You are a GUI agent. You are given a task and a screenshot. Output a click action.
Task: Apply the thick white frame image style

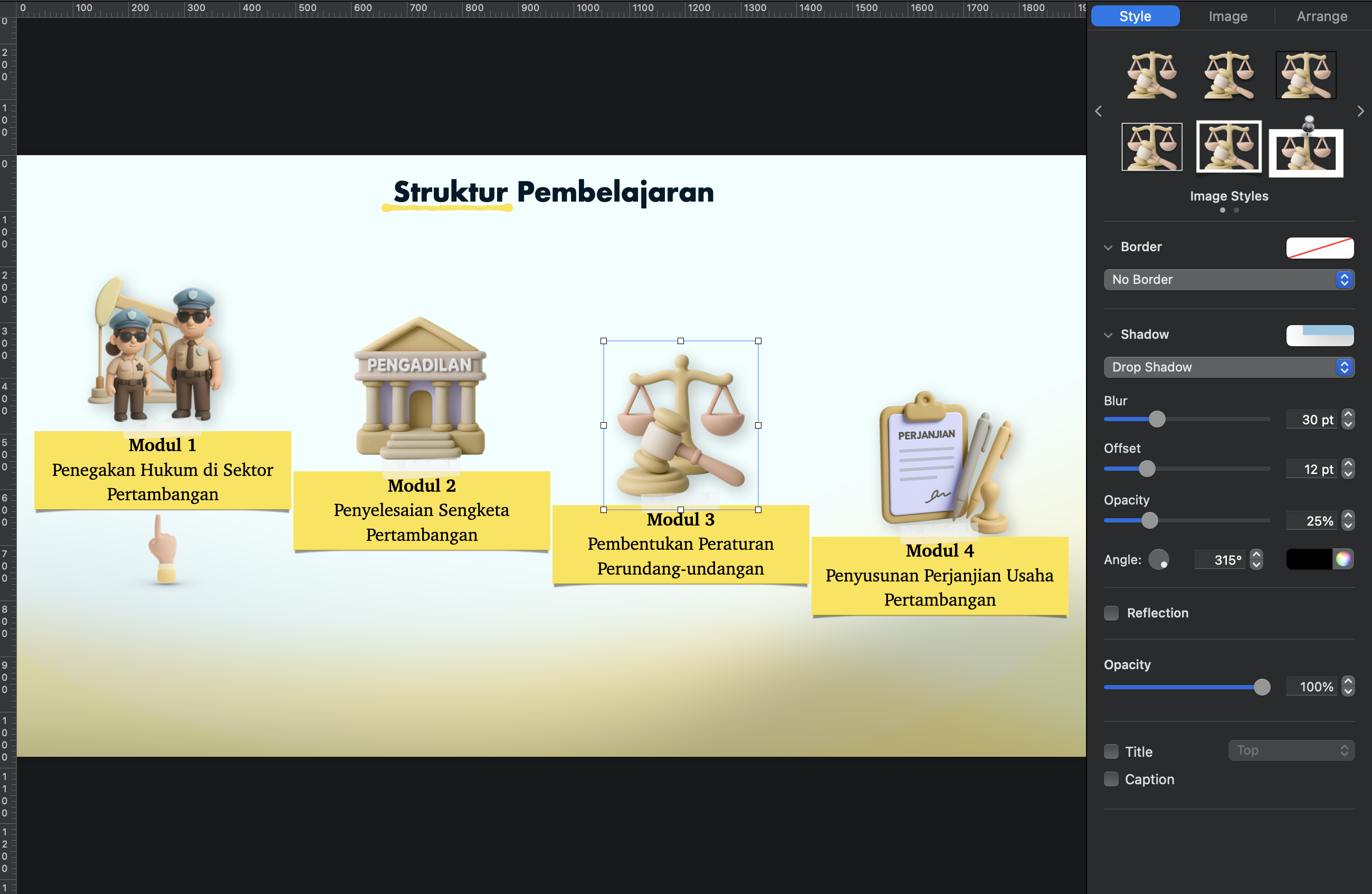pos(1228,146)
